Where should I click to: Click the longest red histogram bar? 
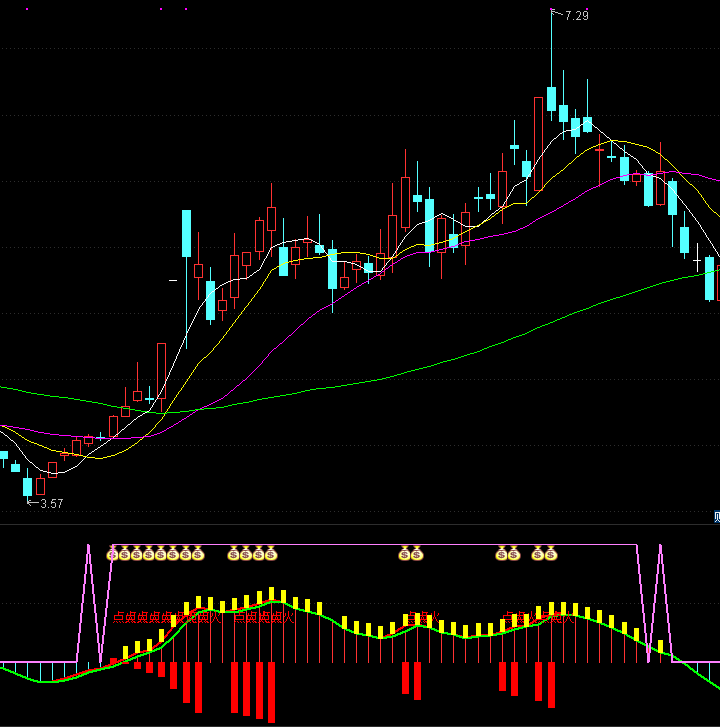[x=271, y=692]
